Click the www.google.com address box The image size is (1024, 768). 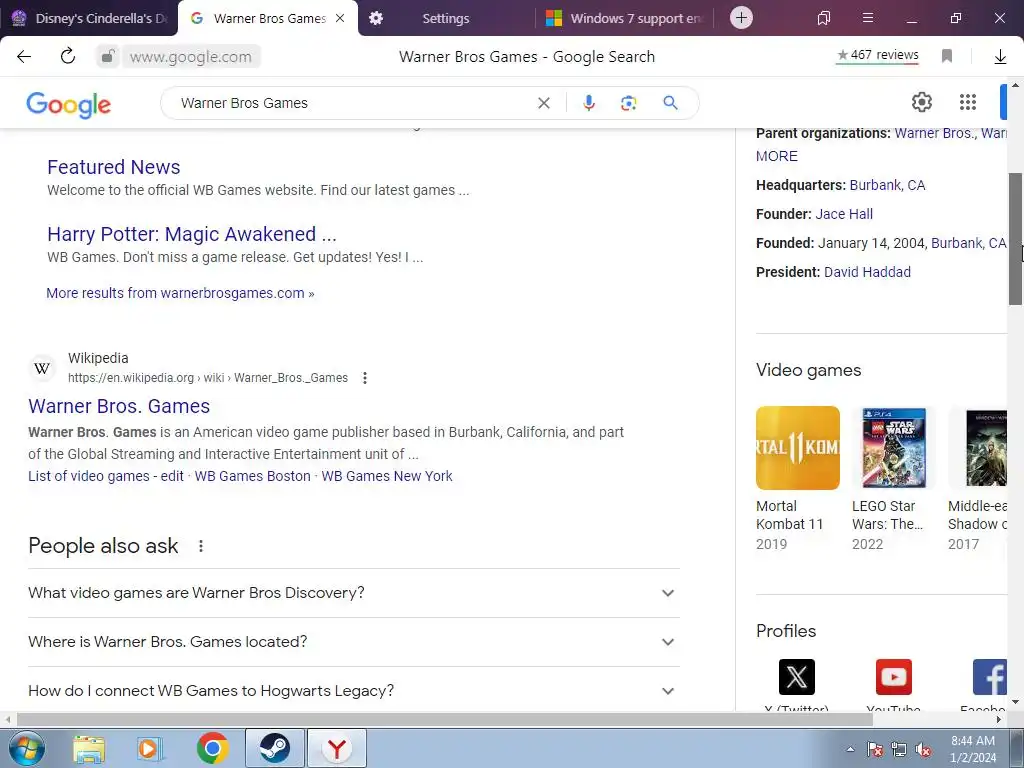(x=191, y=56)
